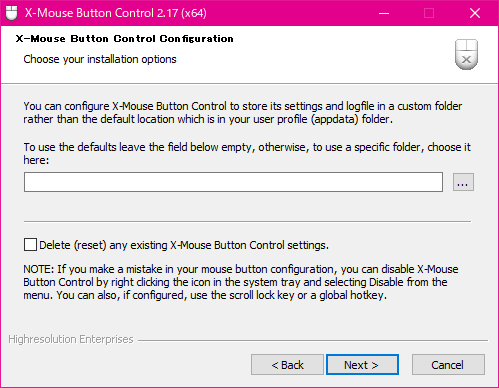Proceed with the Next button

362,365
